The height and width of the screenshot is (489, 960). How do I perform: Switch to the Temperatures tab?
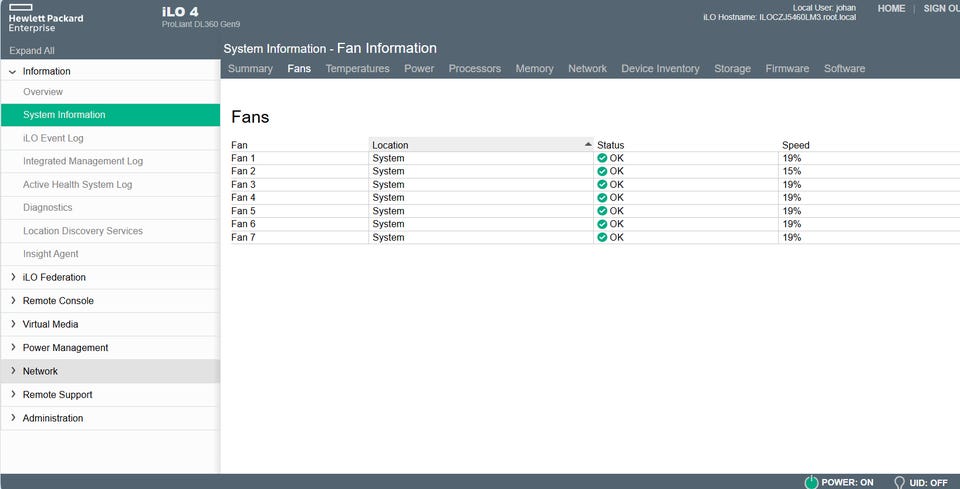[x=358, y=69]
